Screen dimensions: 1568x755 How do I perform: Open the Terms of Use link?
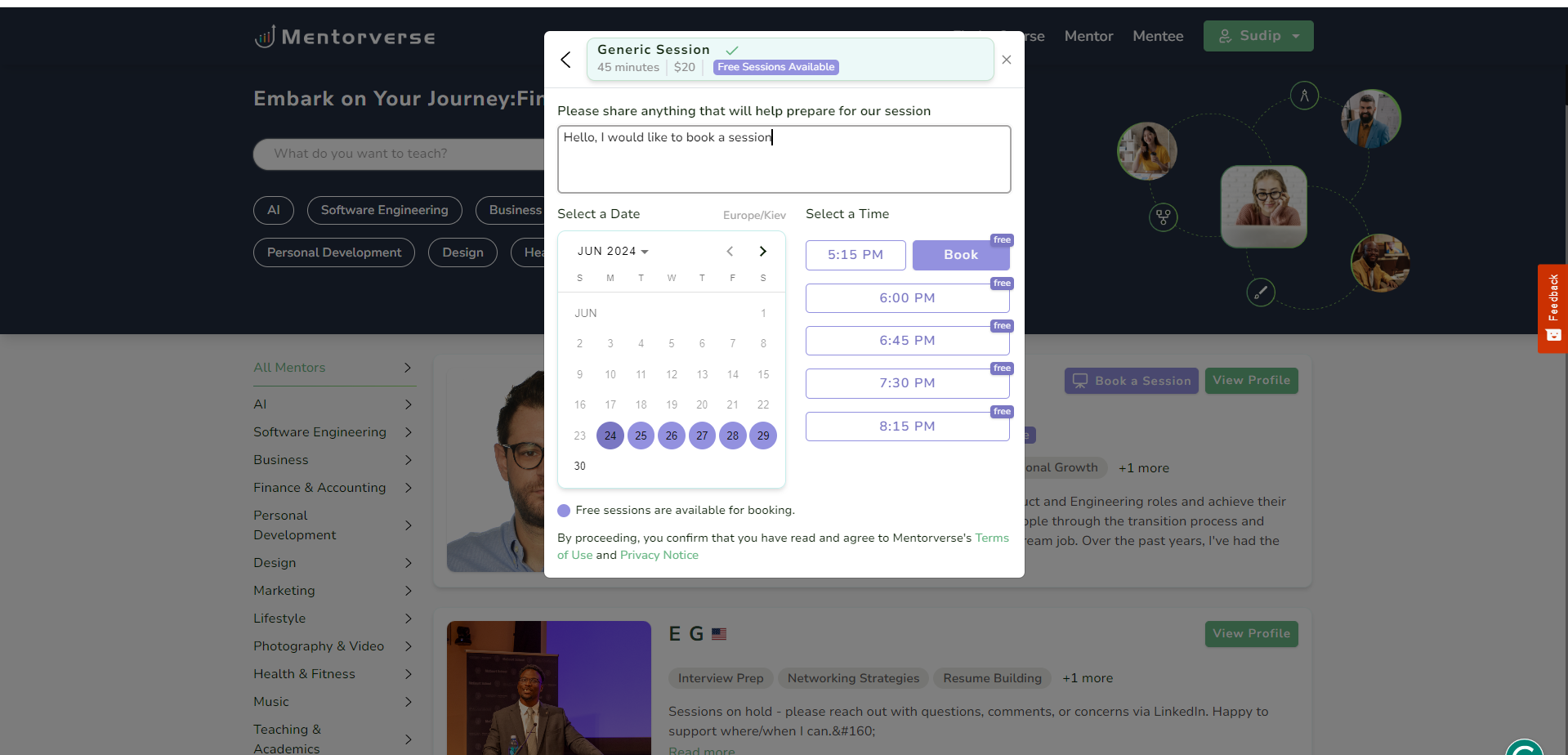[991, 538]
